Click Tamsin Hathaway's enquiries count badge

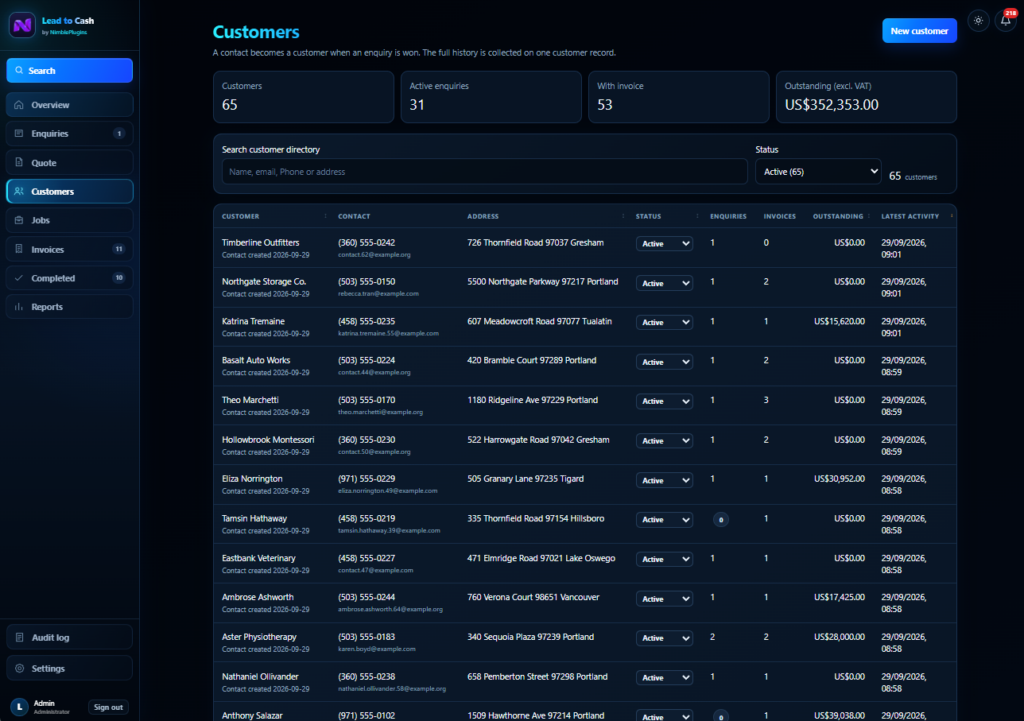pos(720,520)
